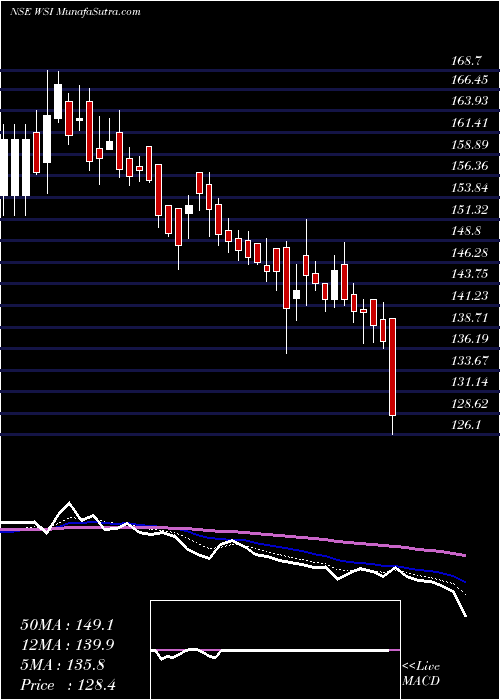Click the last large red candlestick
The height and width of the screenshot is (700, 500).
pyautogui.click(x=393, y=367)
